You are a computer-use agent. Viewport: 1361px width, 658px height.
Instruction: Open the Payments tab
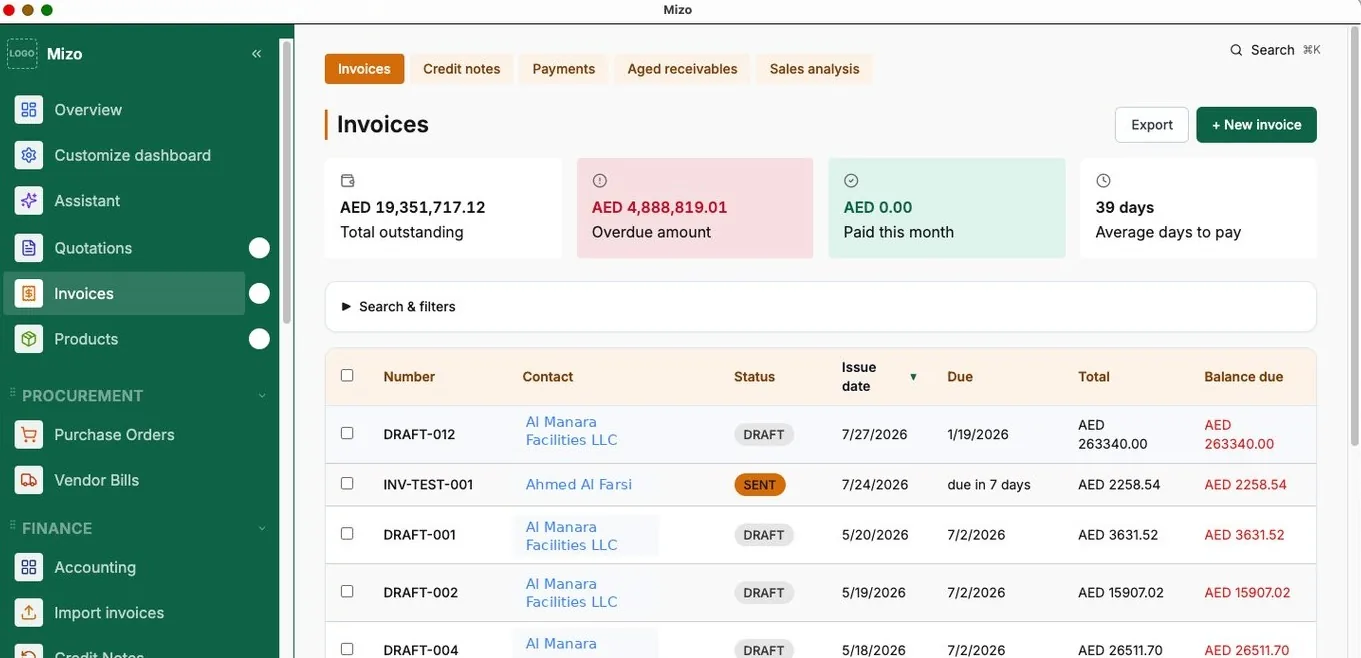563,69
